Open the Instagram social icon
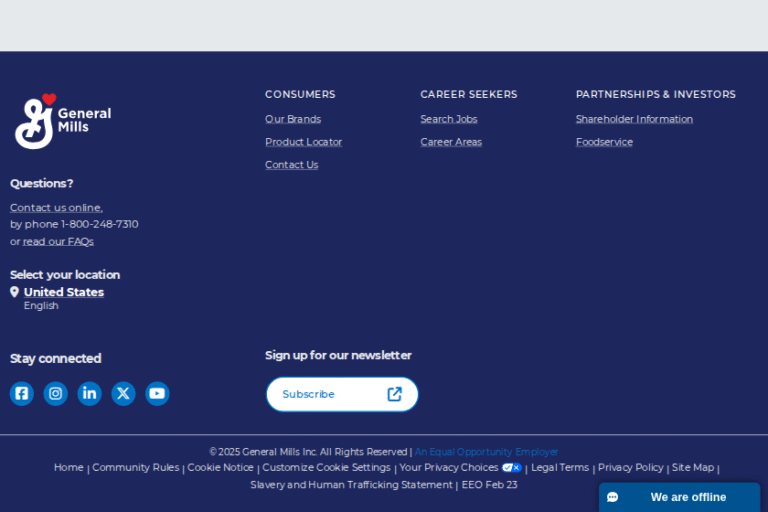The height and width of the screenshot is (512, 768). pos(56,394)
